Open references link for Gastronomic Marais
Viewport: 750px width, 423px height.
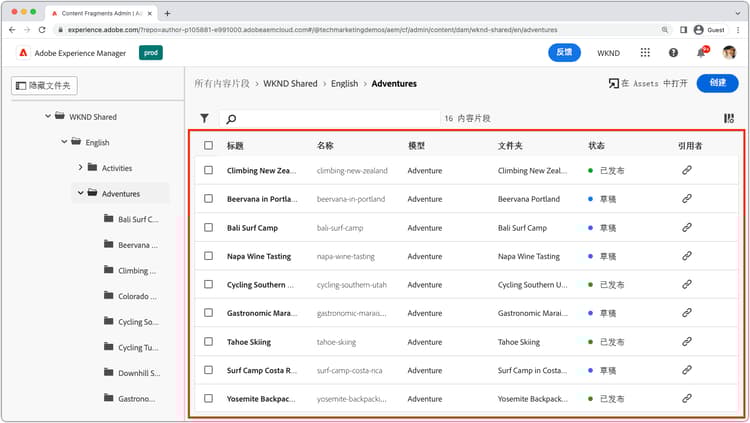(687, 312)
